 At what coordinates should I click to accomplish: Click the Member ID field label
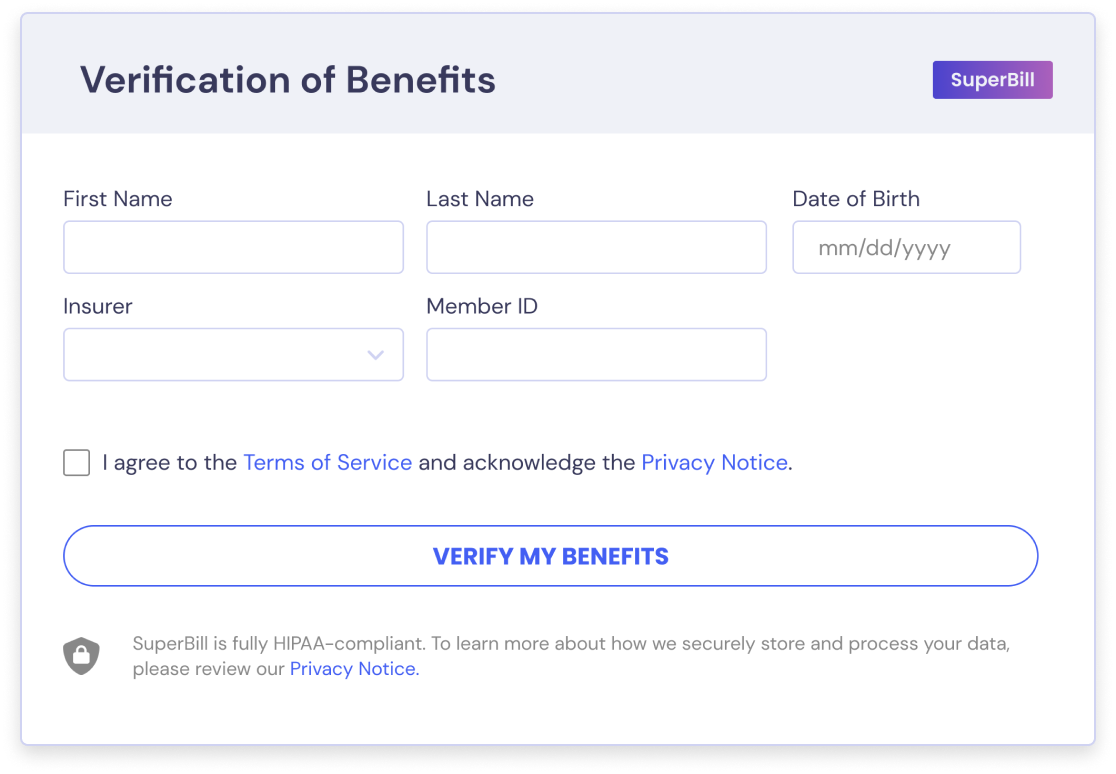482,306
